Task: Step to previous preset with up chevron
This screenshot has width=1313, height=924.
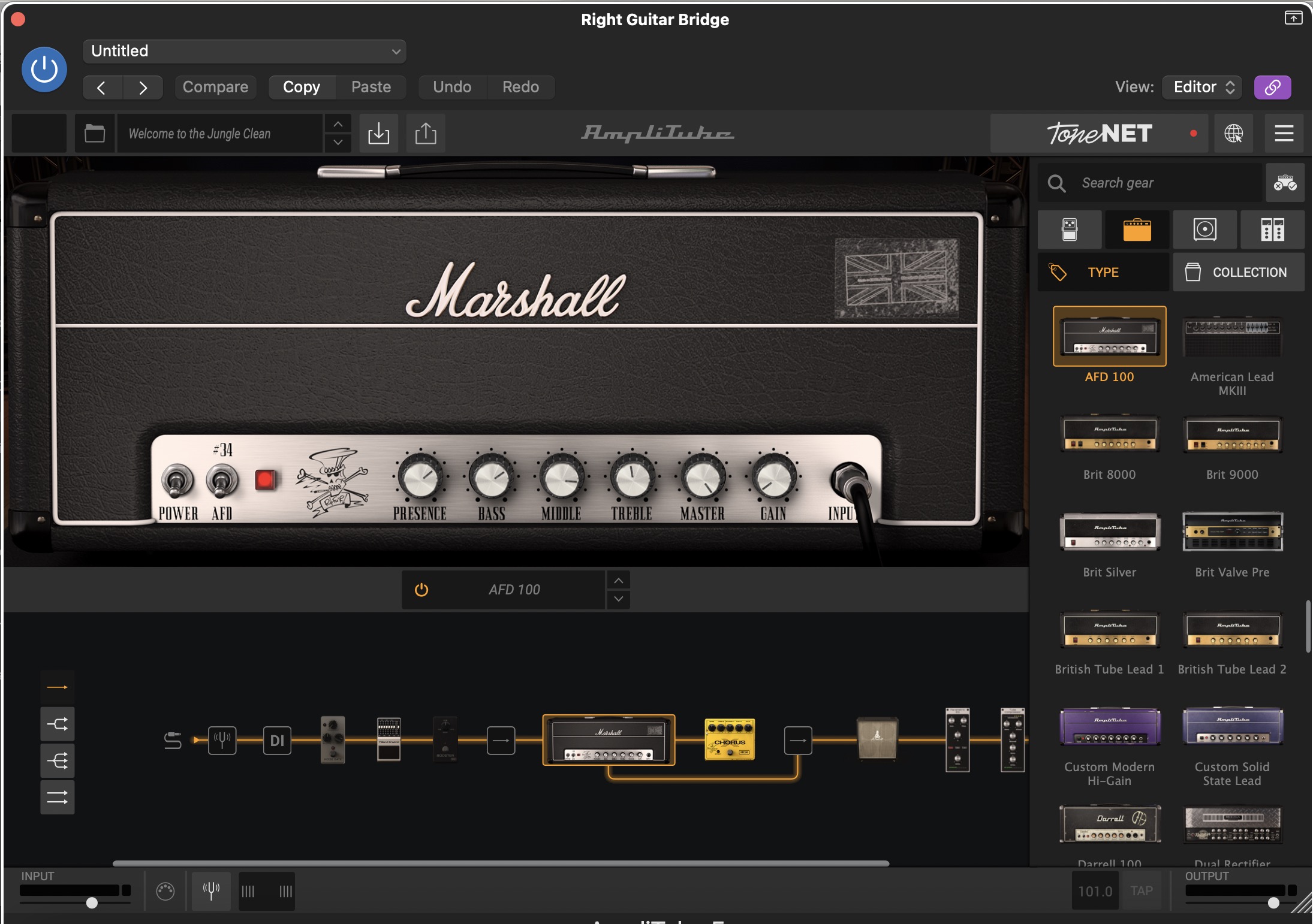Action: click(338, 124)
